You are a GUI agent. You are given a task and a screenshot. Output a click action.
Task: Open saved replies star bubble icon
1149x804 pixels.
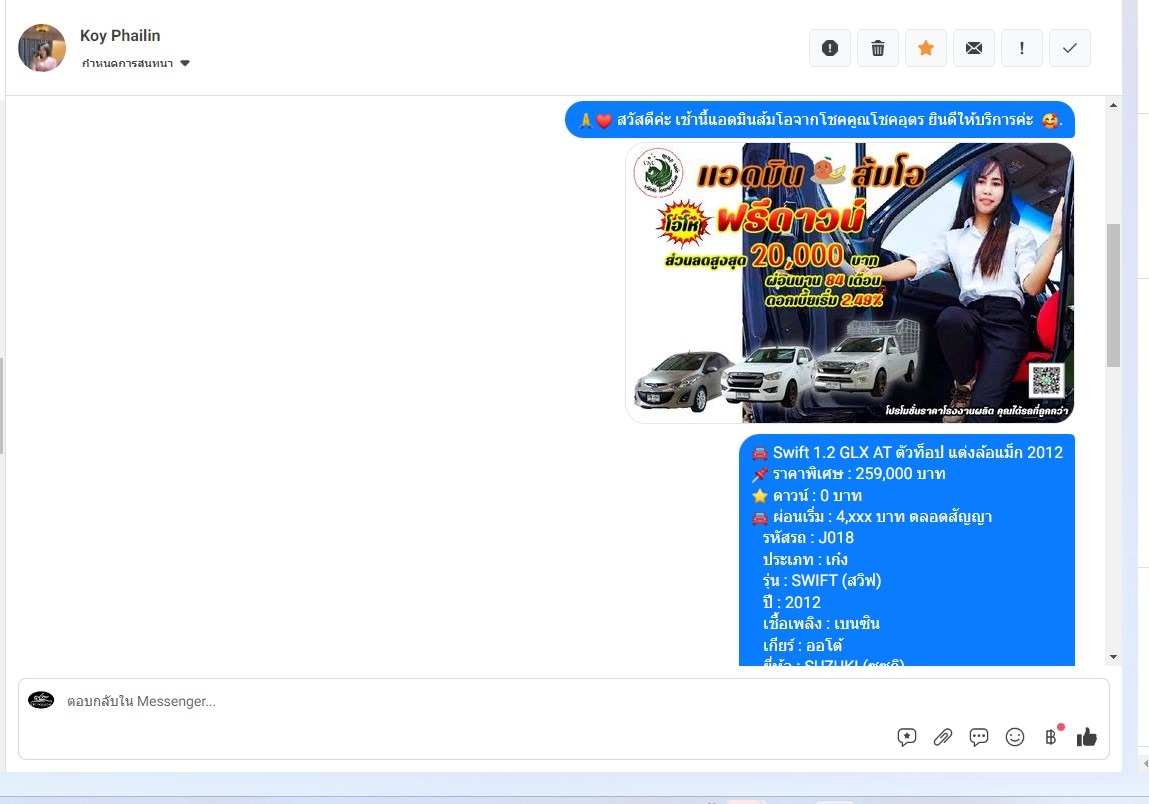point(906,737)
